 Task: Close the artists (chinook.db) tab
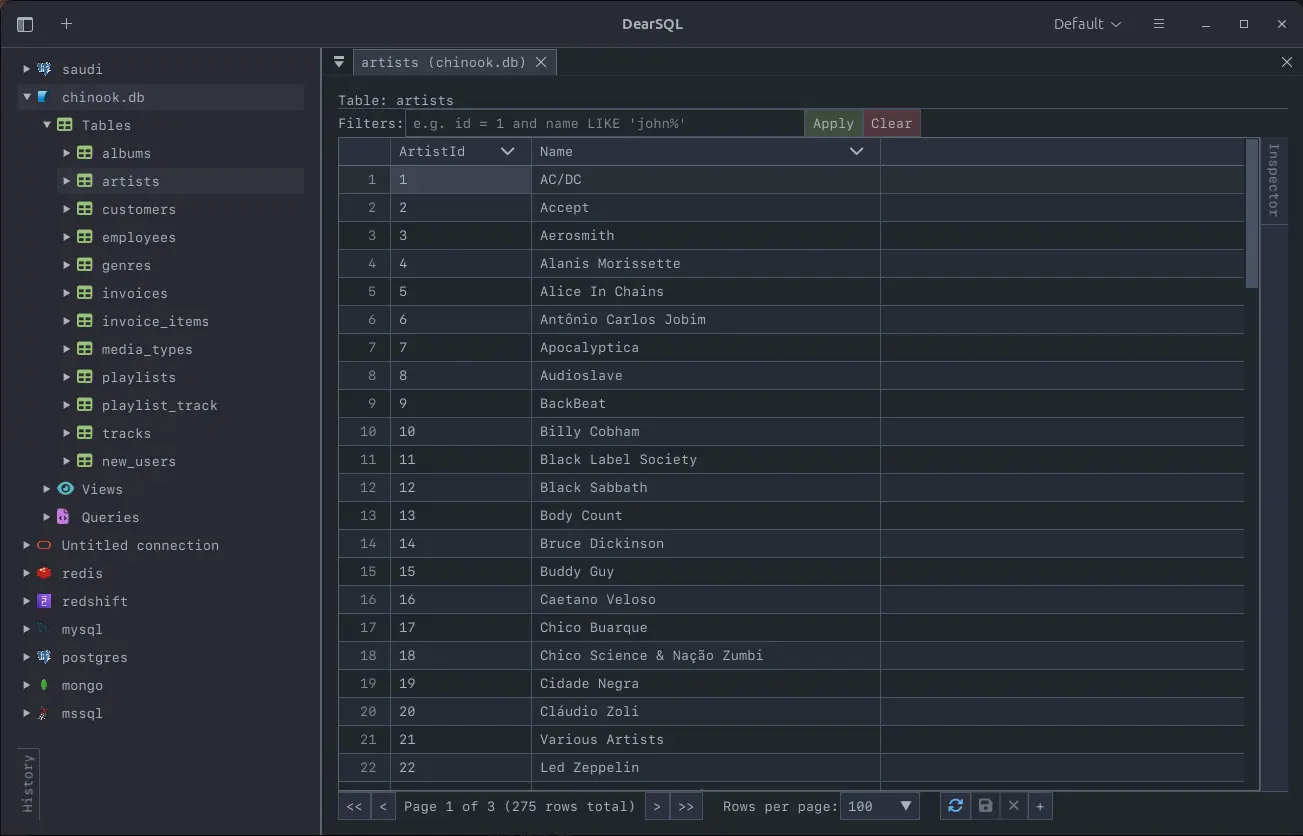coord(541,62)
